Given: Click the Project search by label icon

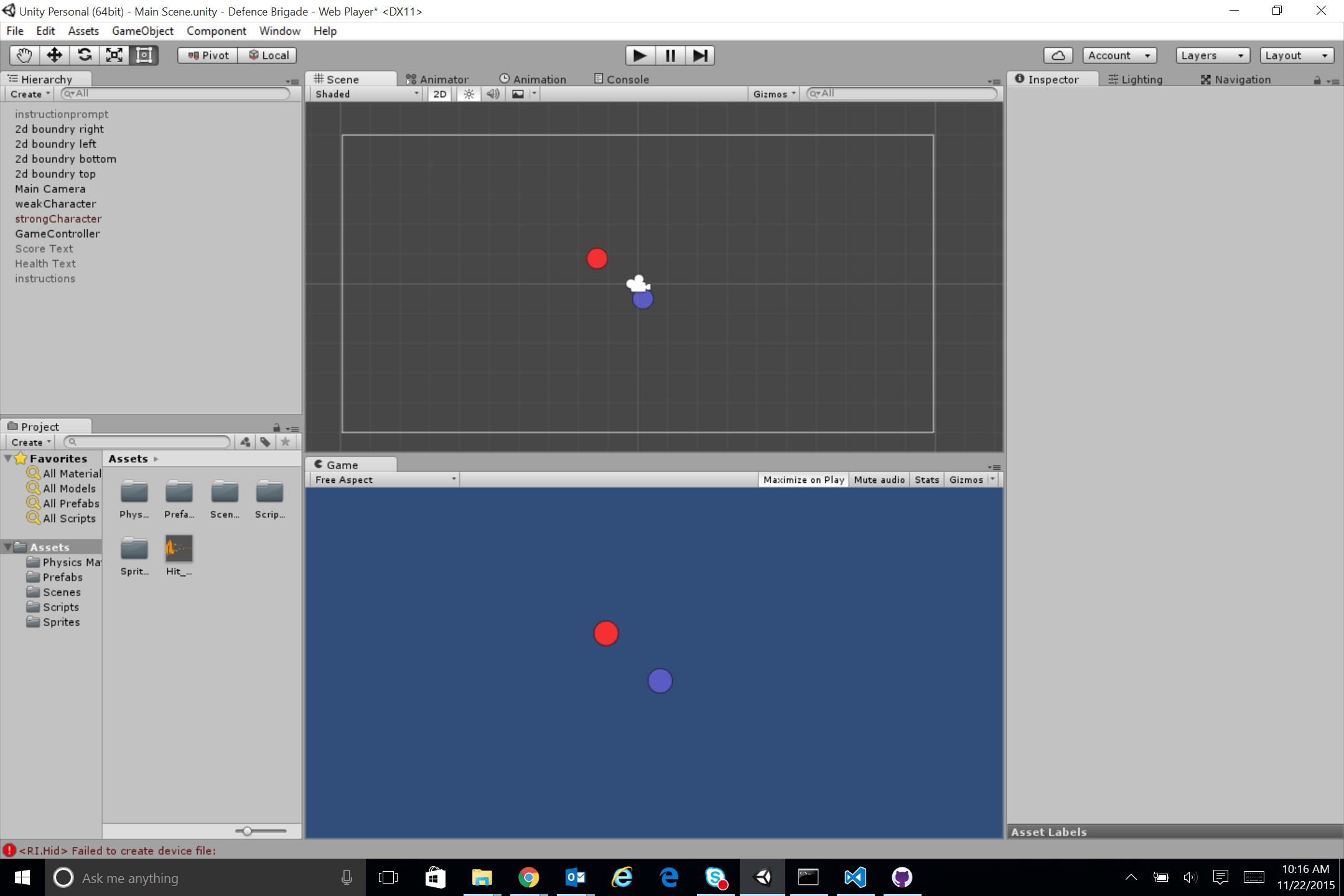Looking at the screenshot, I should coord(265,442).
